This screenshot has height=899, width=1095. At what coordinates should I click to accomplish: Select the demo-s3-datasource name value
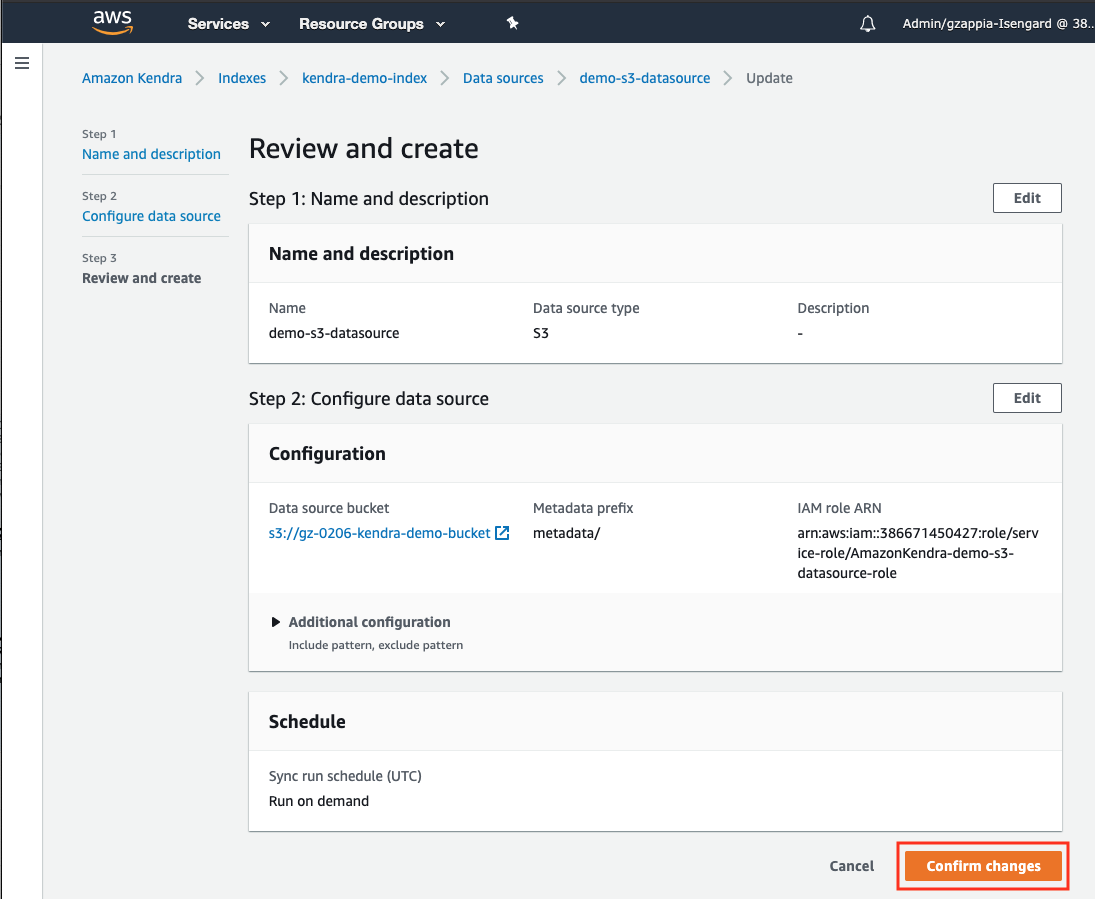[x=334, y=333]
